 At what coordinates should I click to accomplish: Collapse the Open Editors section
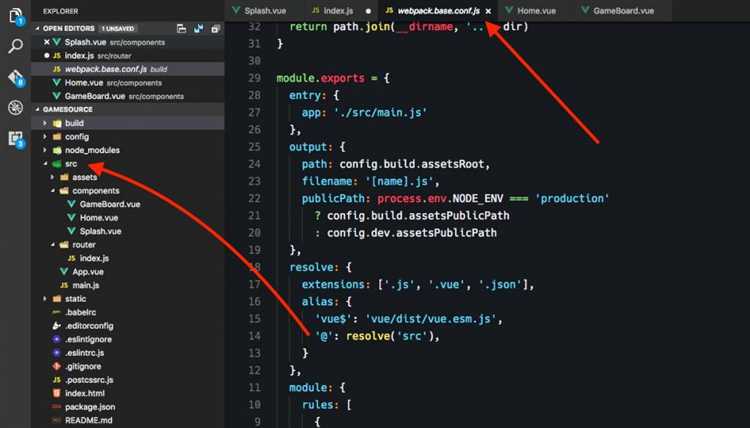(x=37, y=29)
